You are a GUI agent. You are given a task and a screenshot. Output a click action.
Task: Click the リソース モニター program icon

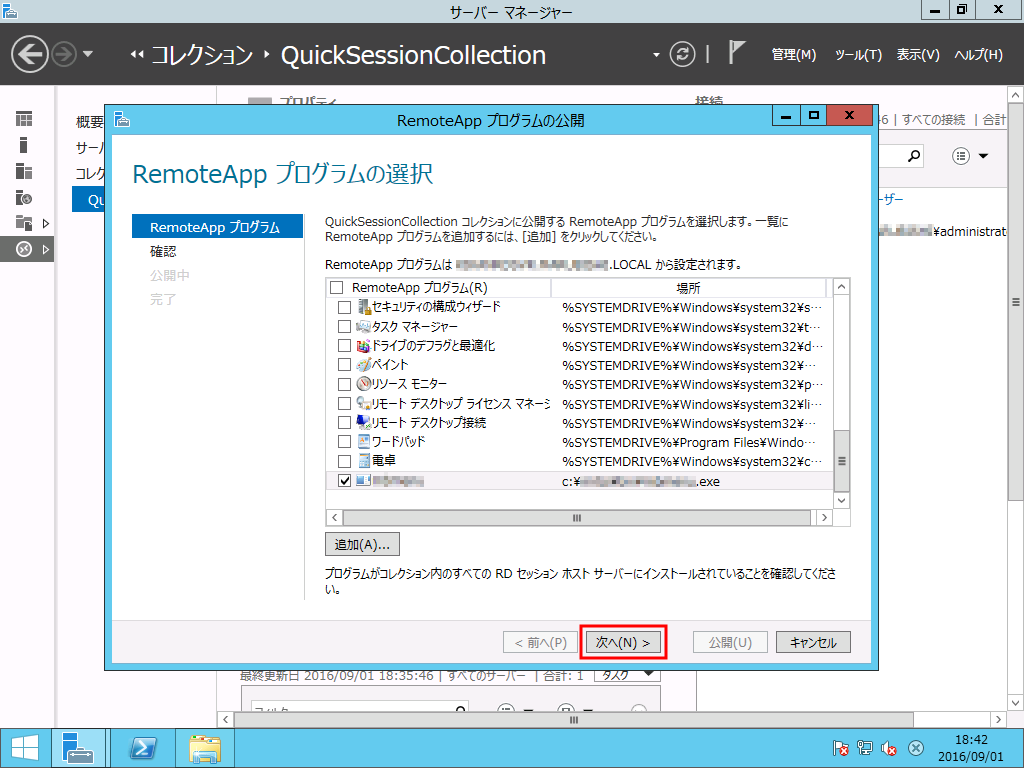[x=364, y=384]
